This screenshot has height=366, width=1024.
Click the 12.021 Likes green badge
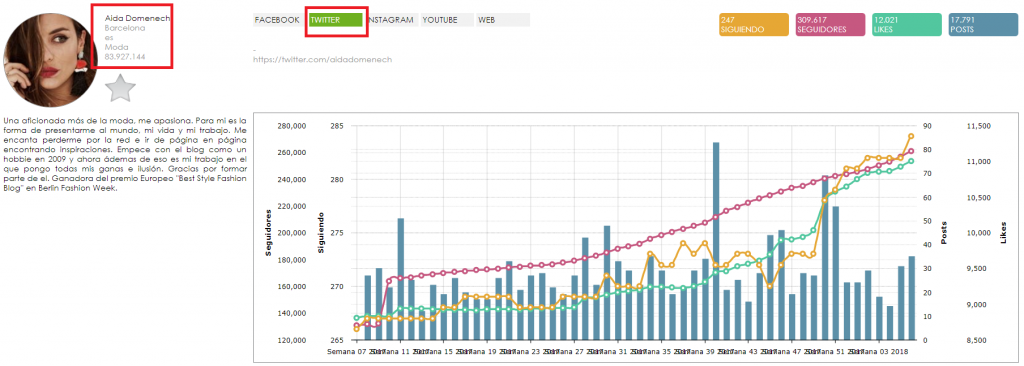pyautogui.click(x=906, y=25)
